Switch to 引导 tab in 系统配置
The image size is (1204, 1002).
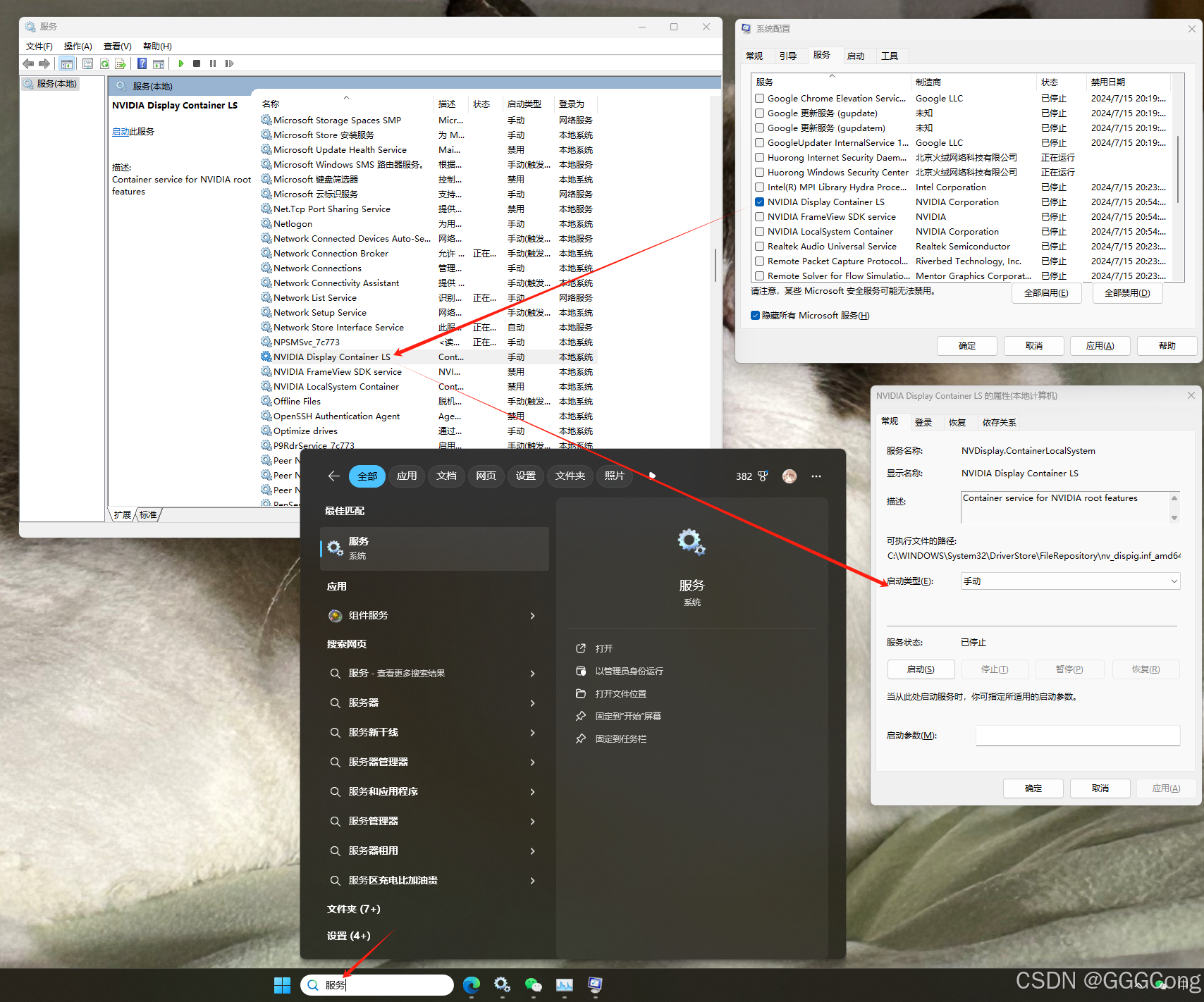coord(788,56)
